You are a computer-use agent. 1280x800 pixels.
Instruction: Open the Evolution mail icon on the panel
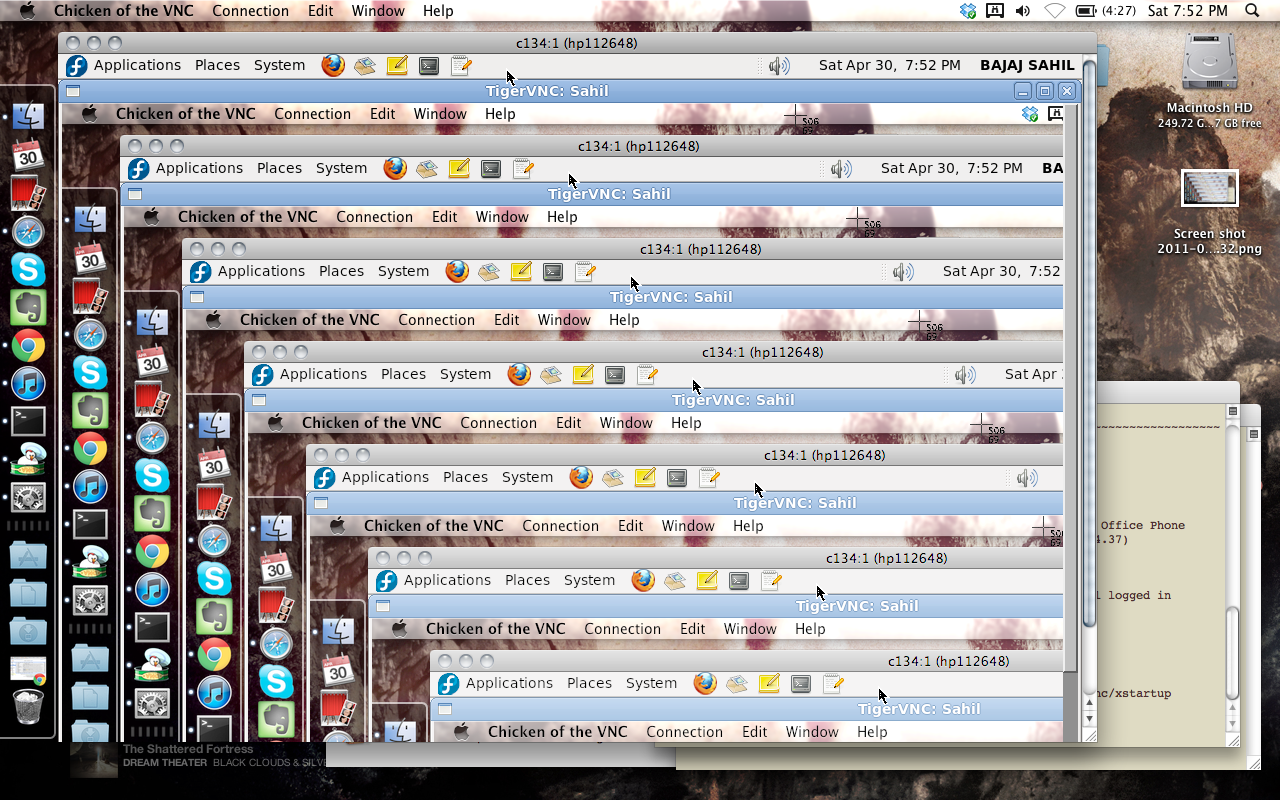364,65
